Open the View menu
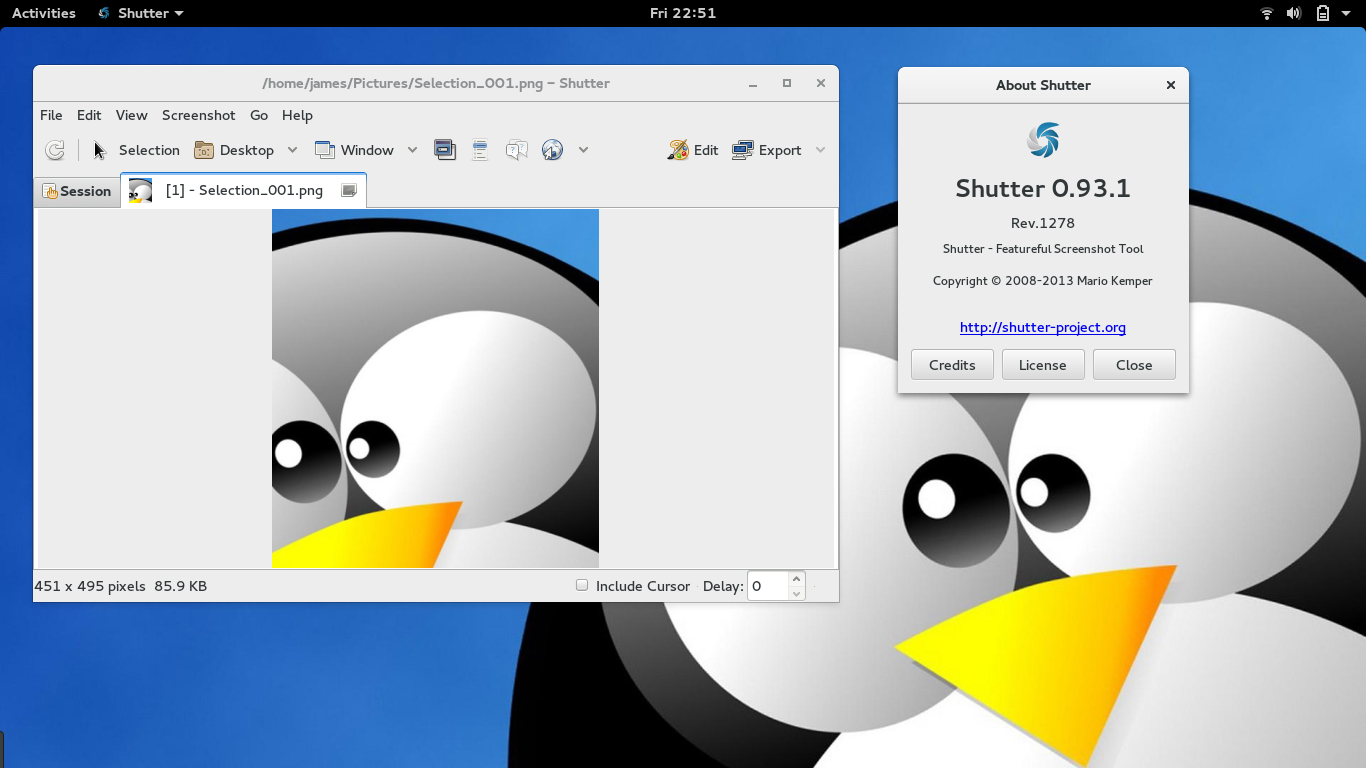 [x=131, y=115]
